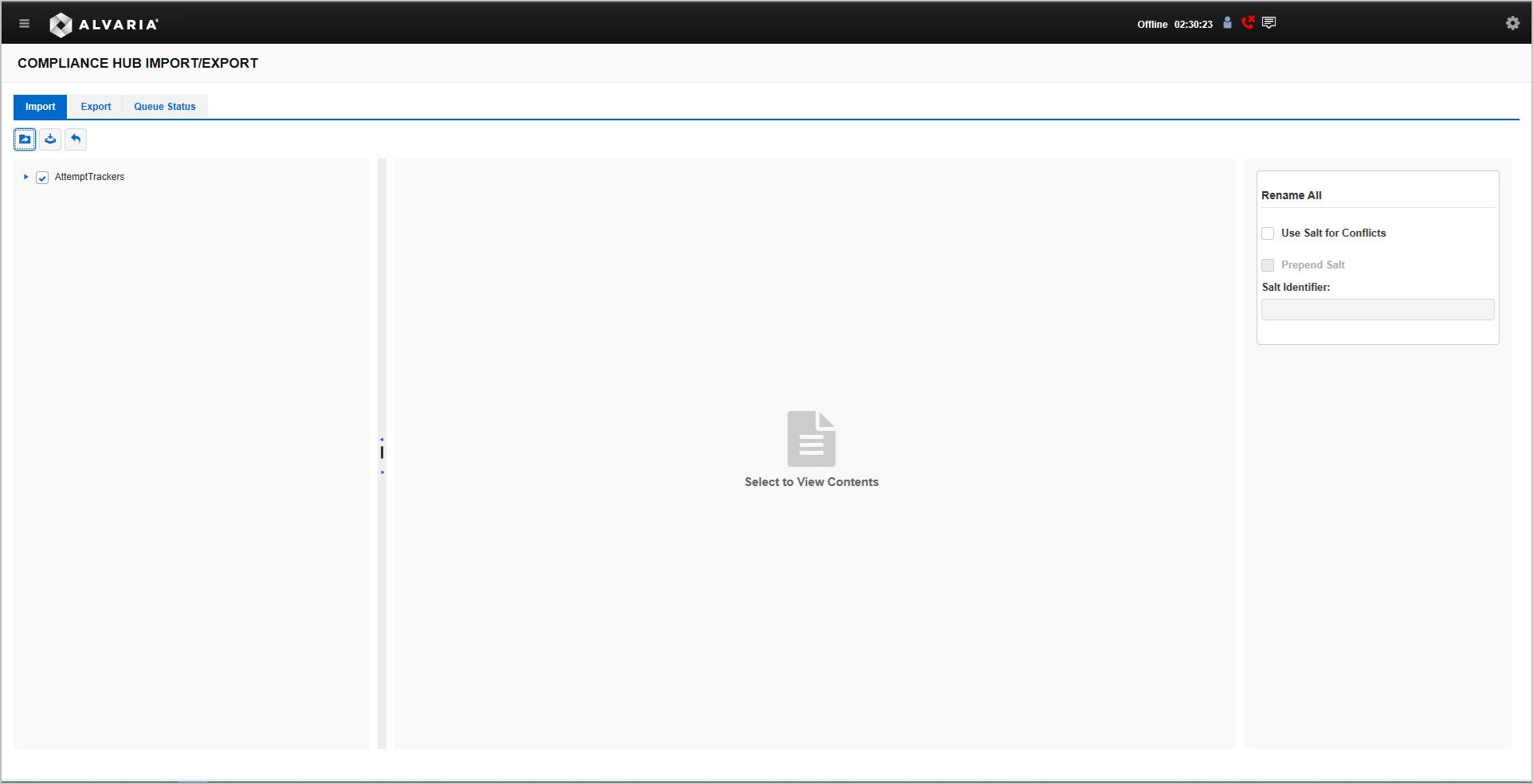Uncheck the AttemptTrackers checkbox
1533x784 pixels.
pyautogui.click(x=41, y=178)
